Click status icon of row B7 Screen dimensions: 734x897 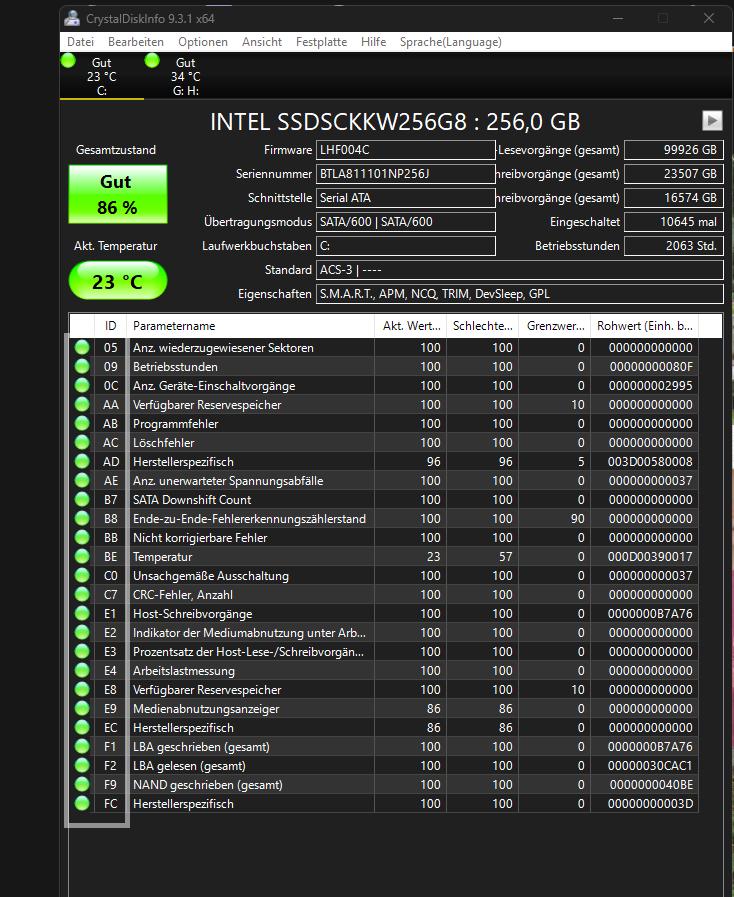82,499
